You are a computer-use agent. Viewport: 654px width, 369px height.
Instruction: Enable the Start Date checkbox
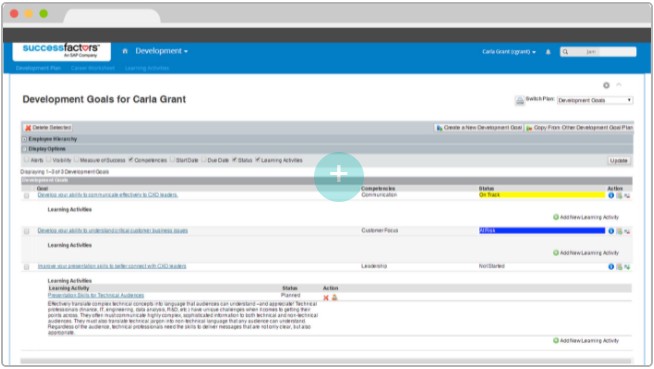(x=172, y=160)
